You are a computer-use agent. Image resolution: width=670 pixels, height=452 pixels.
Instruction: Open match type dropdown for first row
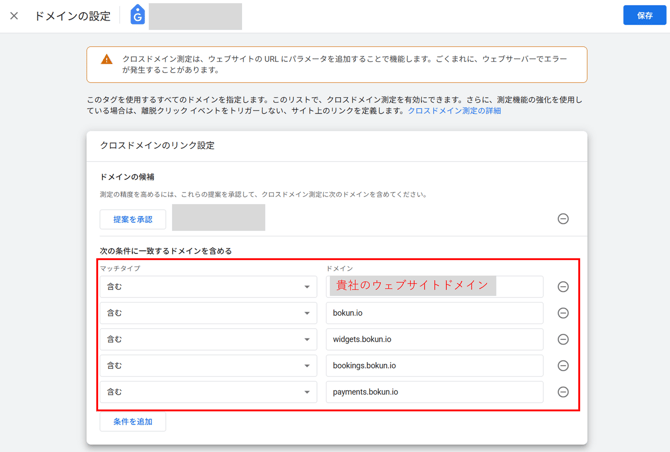(208, 287)
